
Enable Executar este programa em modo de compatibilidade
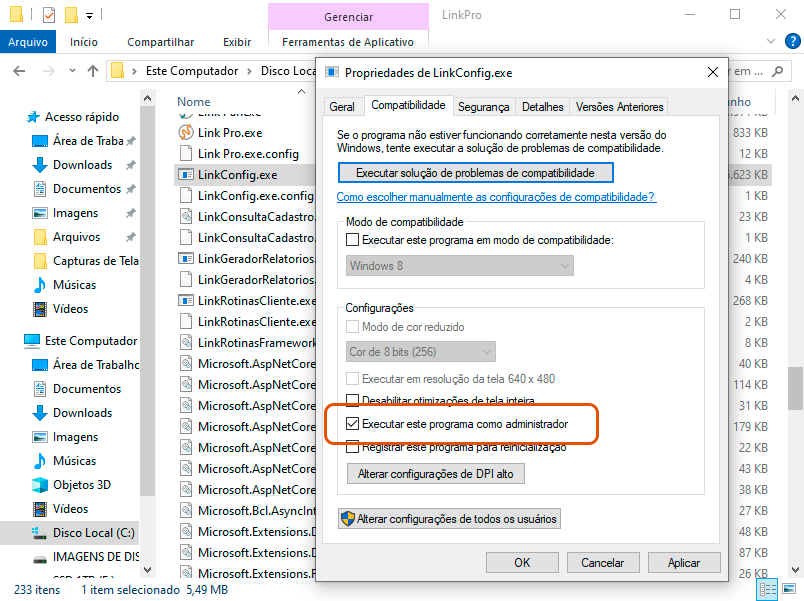(352, 240)
